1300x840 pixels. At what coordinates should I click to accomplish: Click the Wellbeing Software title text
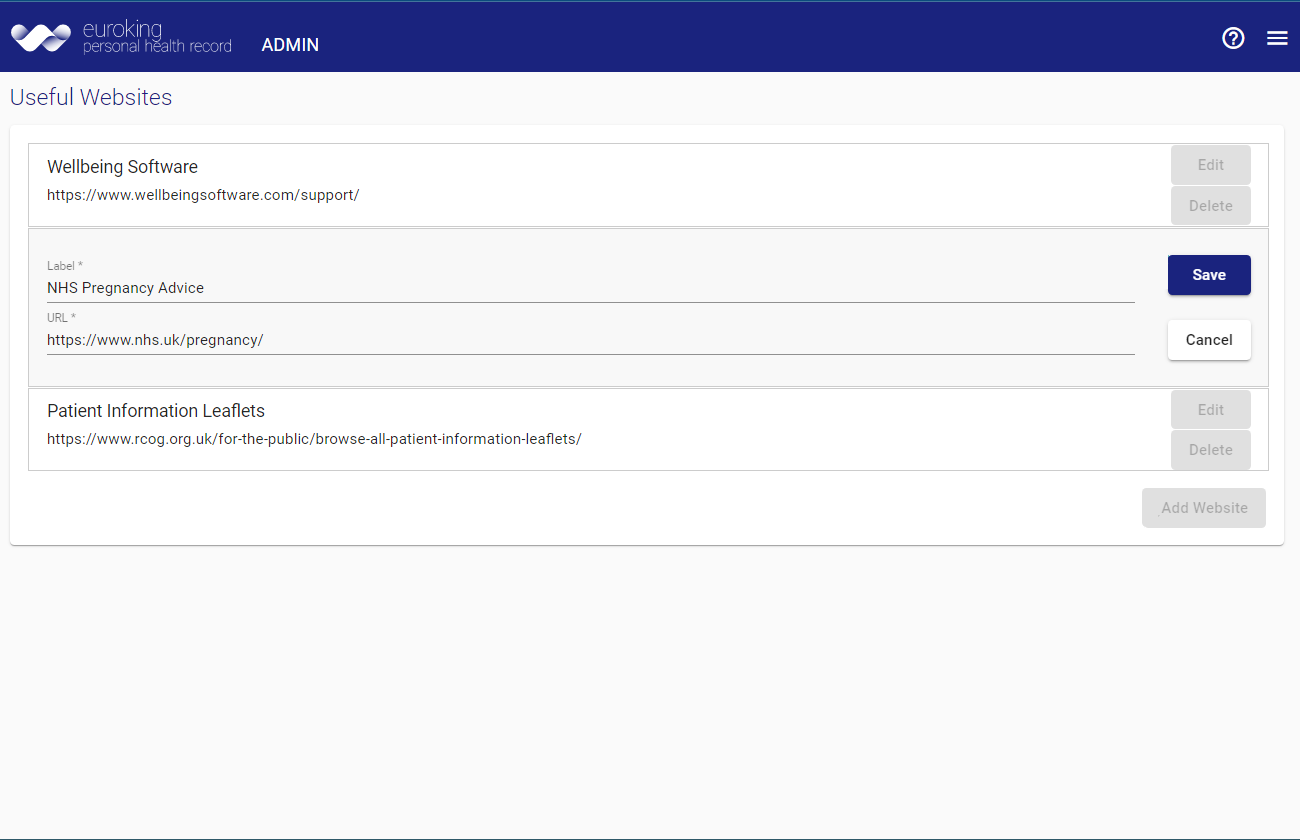click(x=122, y=167)
